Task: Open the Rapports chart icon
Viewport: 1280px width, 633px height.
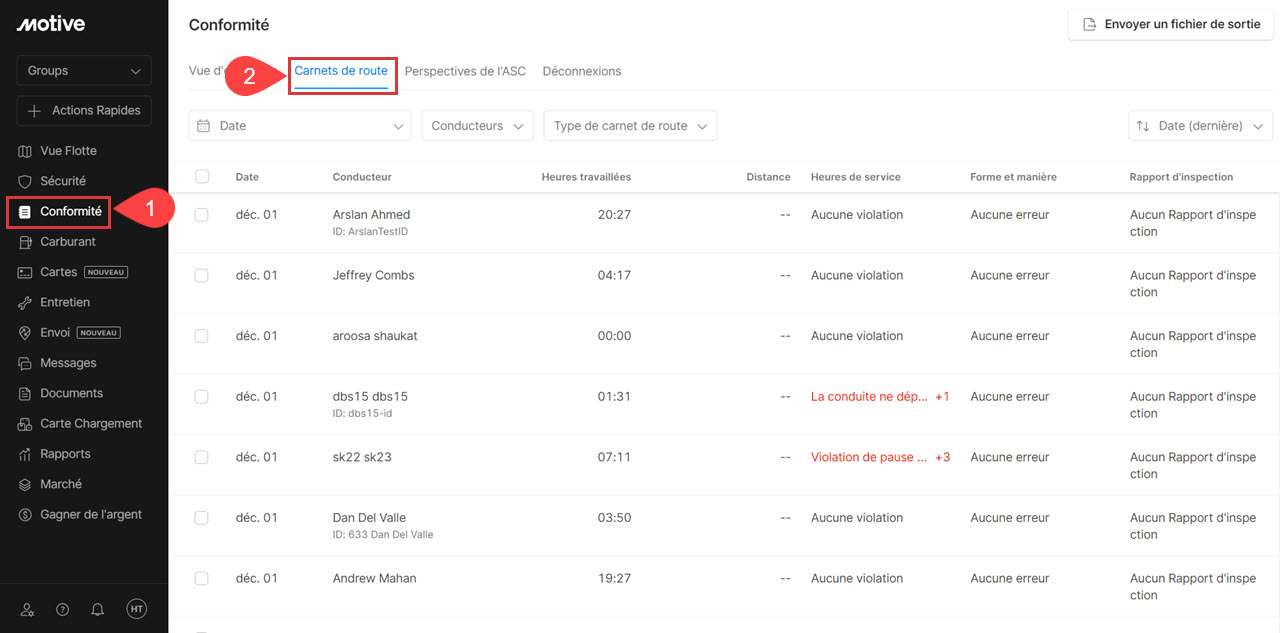Action: (x=26, y=454)
